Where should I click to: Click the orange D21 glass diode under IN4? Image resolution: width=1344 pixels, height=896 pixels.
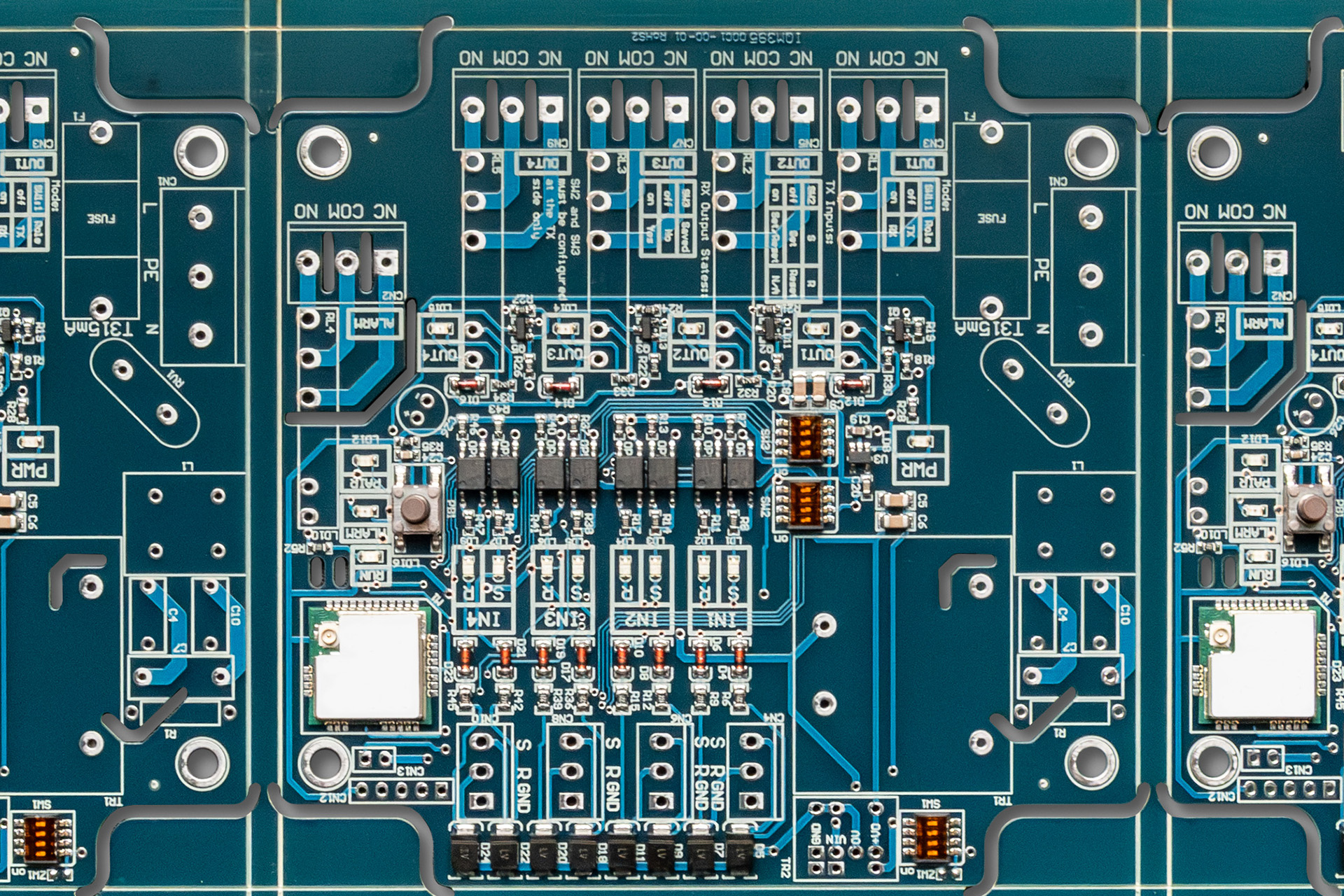pyautogui.click(x=504, y=657)
